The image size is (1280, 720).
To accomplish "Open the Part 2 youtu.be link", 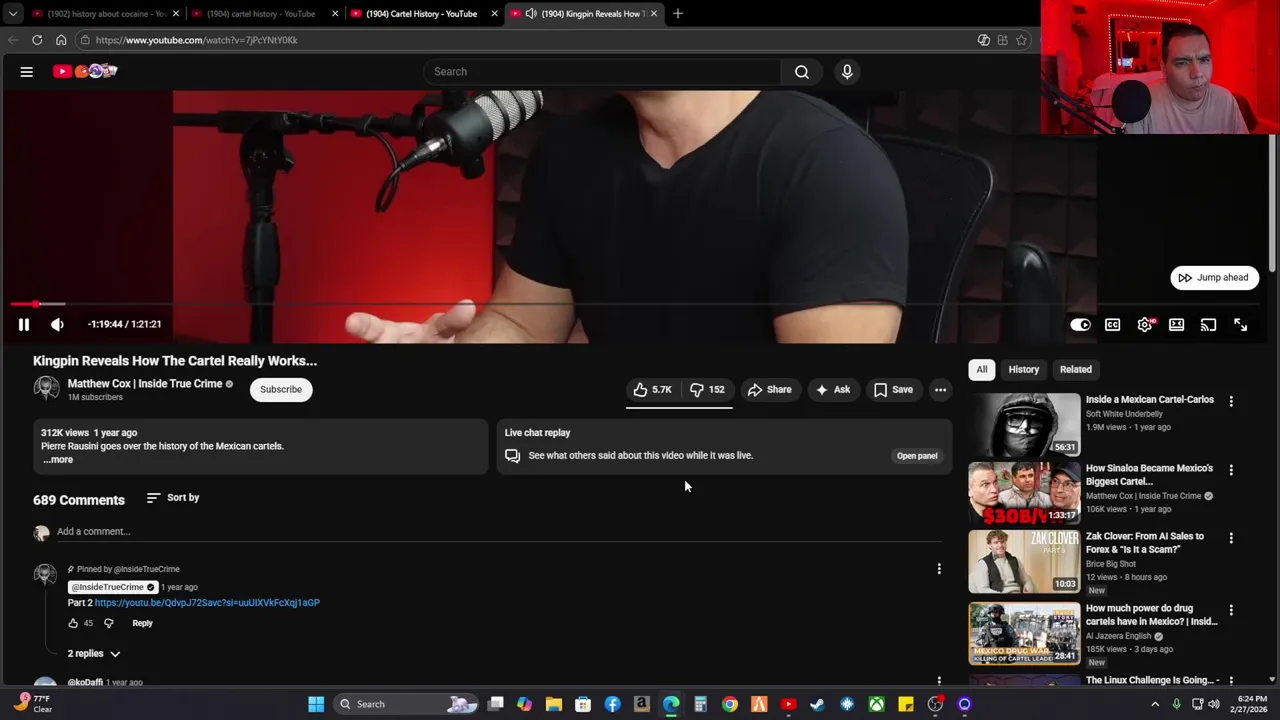I will point(207,603).
